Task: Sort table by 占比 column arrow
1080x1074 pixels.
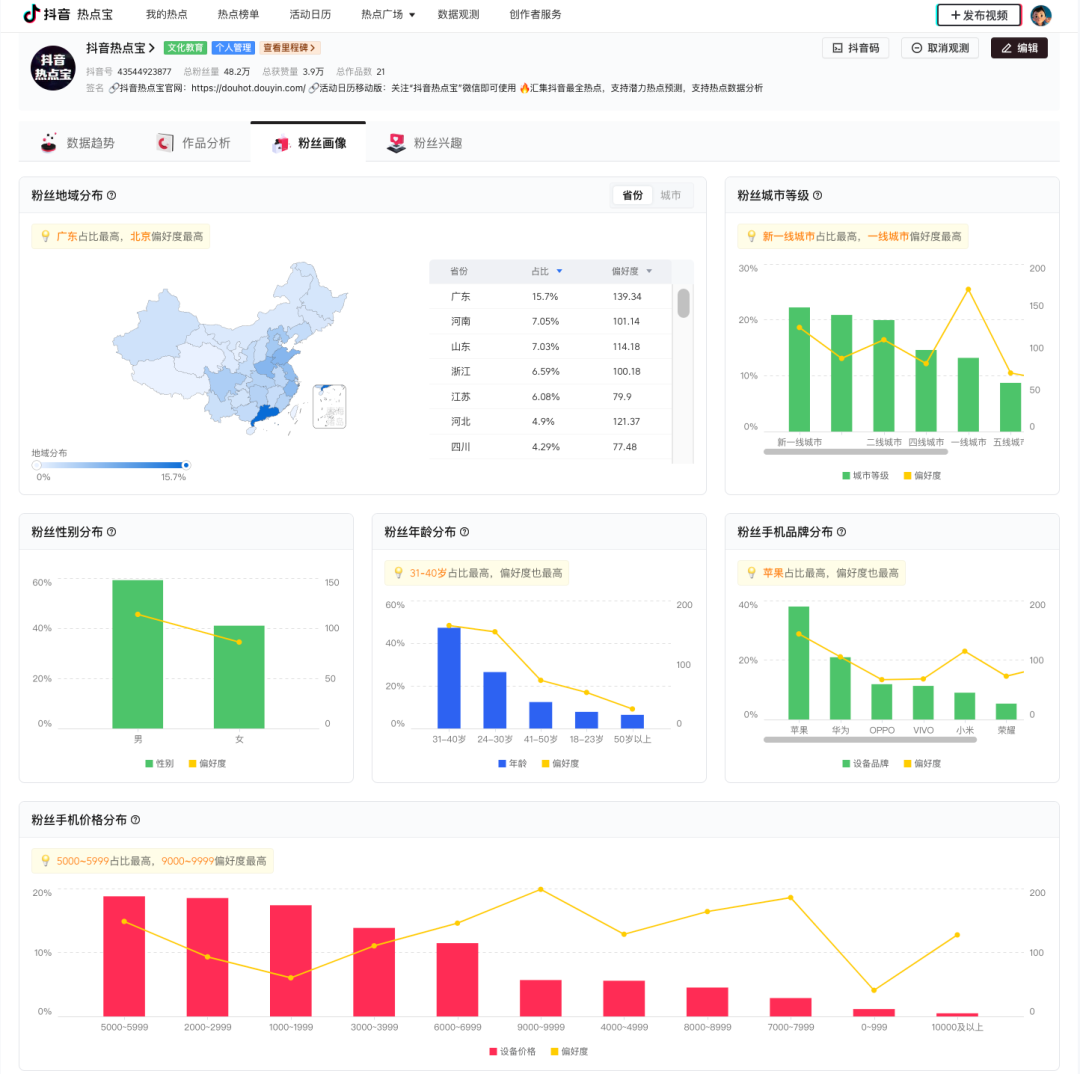Action: tap(559, 271)
